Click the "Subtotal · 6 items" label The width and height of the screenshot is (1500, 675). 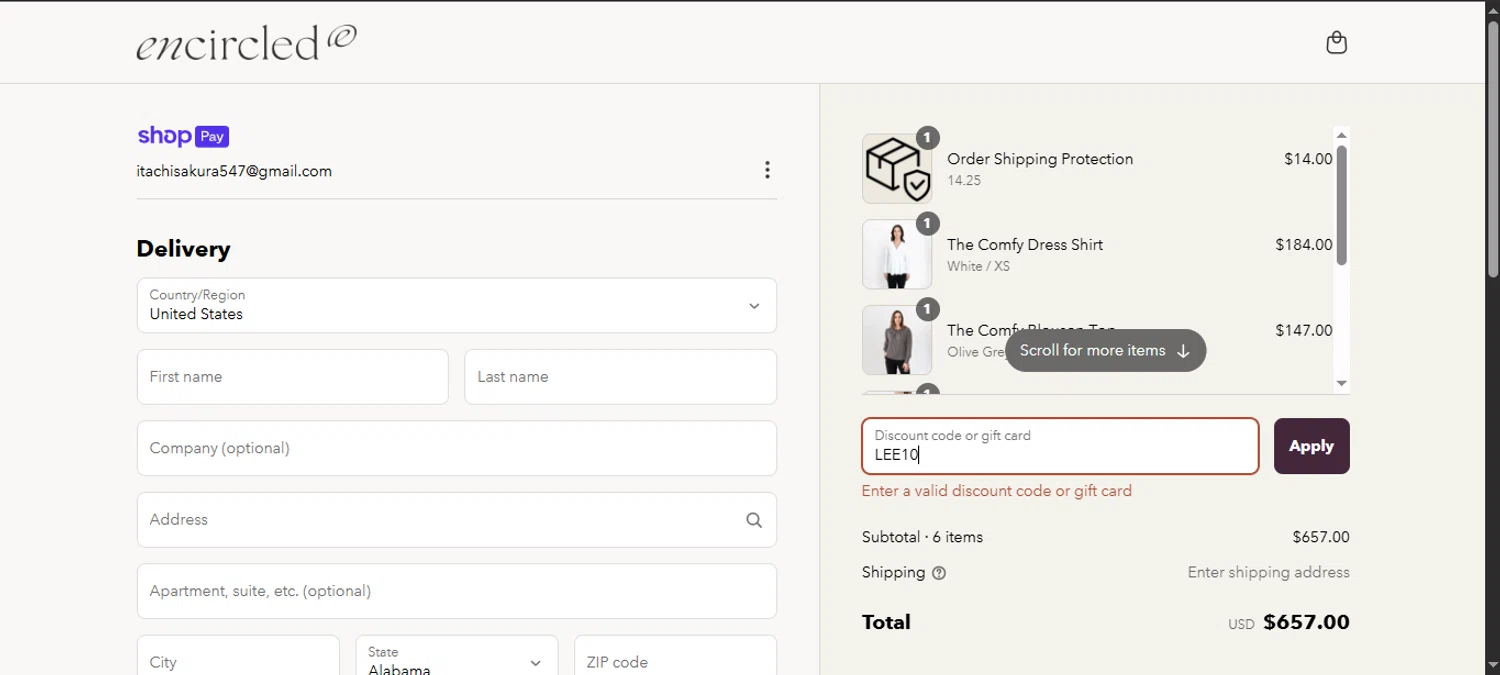coord(922,538)
